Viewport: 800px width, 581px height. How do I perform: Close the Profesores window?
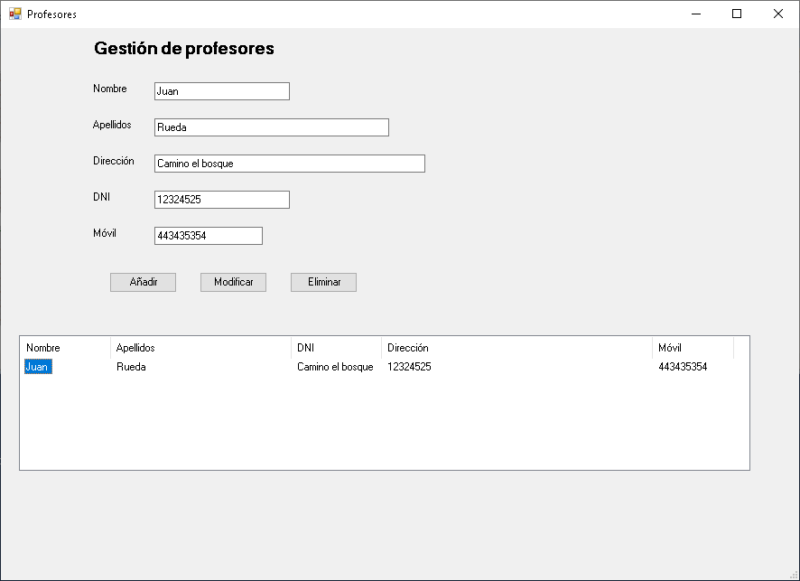coord(778,14)
